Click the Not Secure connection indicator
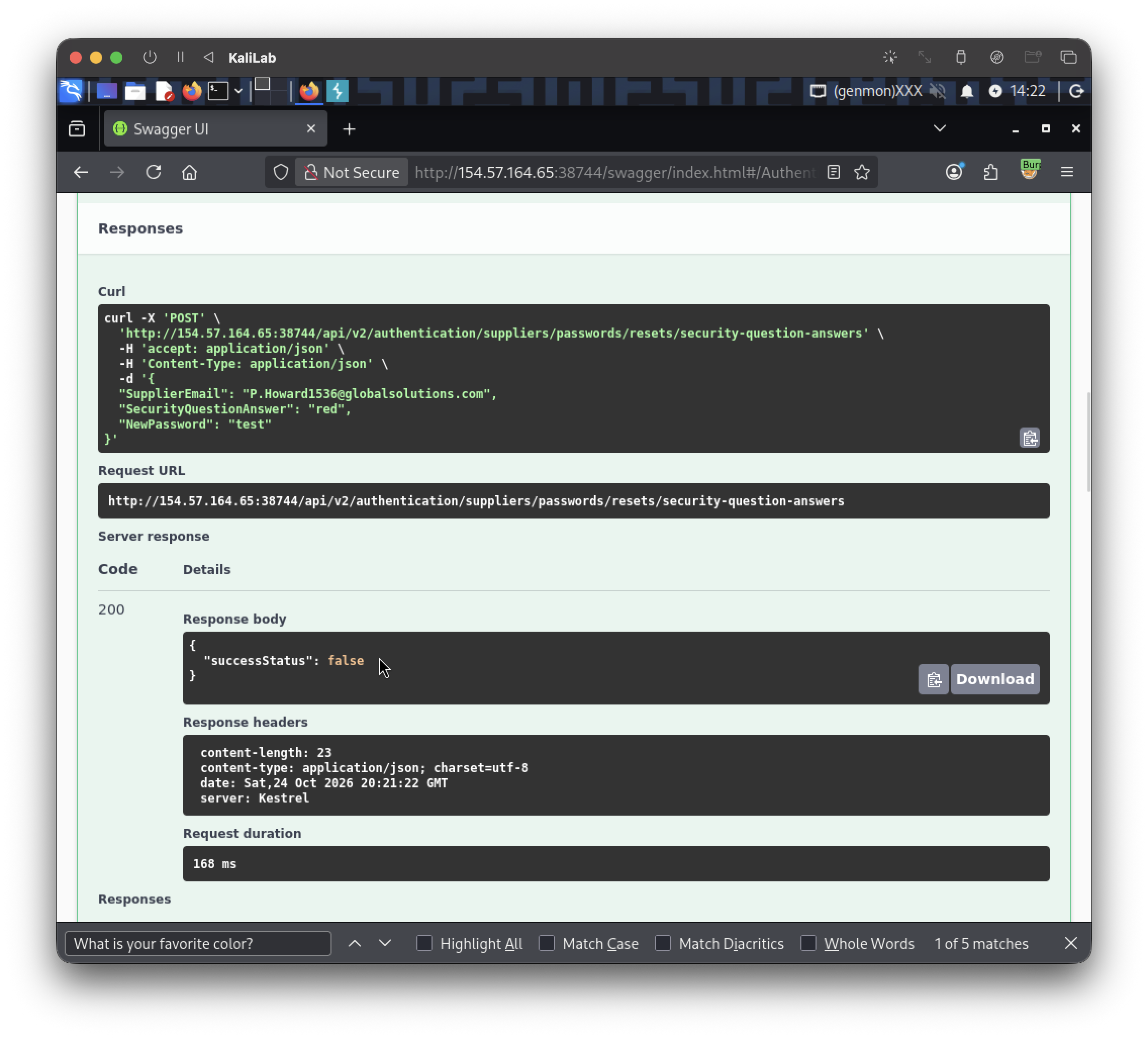This screenshot has height=1038, width=1148. [x=352, y=172]
